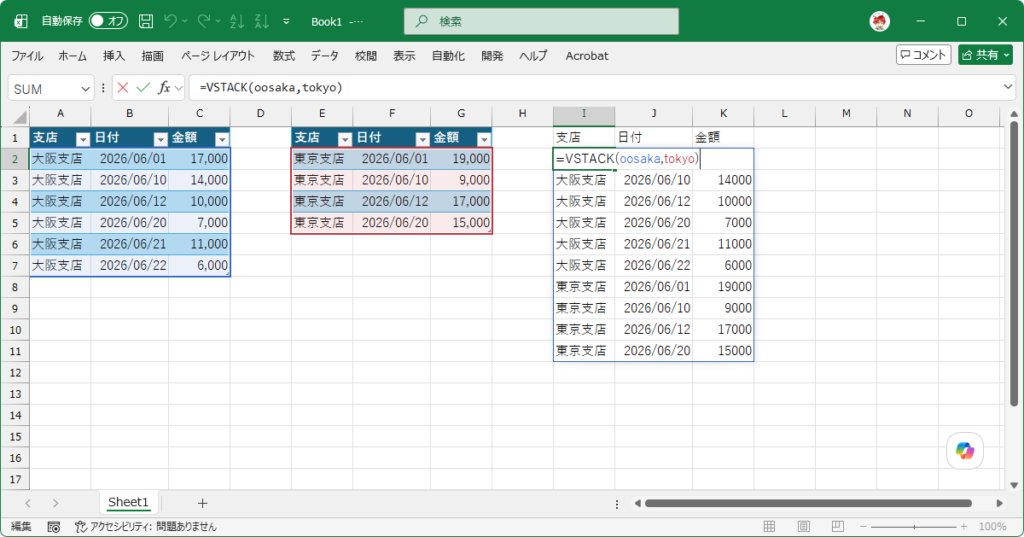Viewport: 1024px width, 537px height.
Task: Open filter dropdown for 金額 in column G
Action: tap(484, 139)
